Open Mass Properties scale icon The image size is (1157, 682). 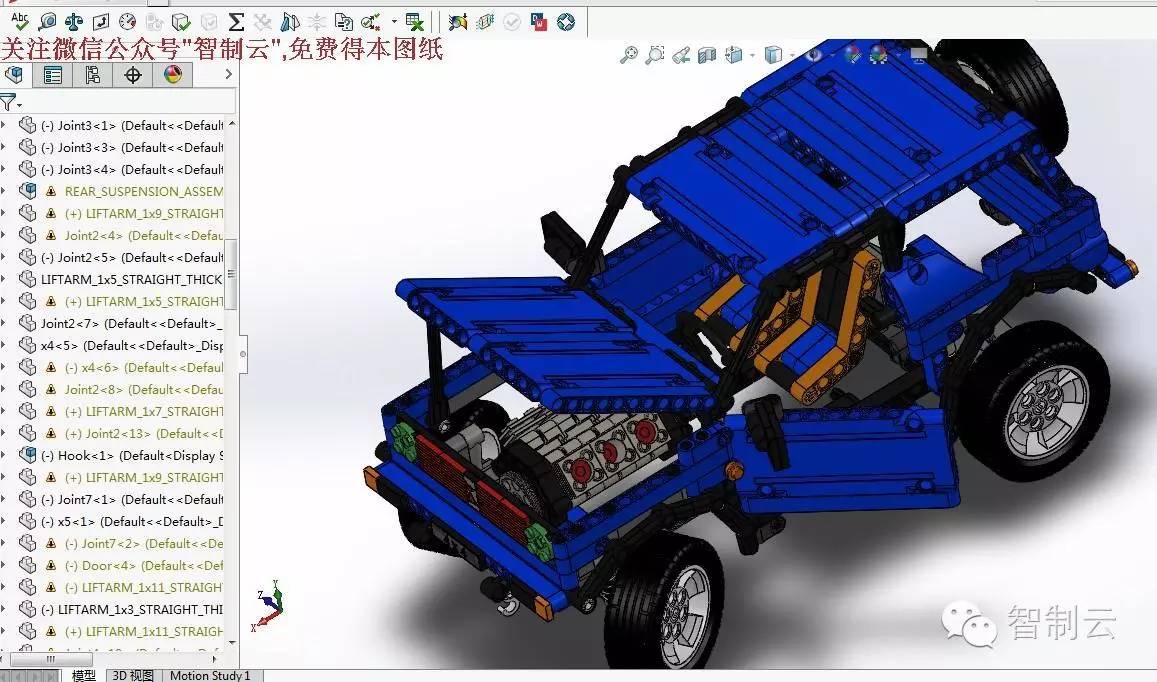point(74,21)
